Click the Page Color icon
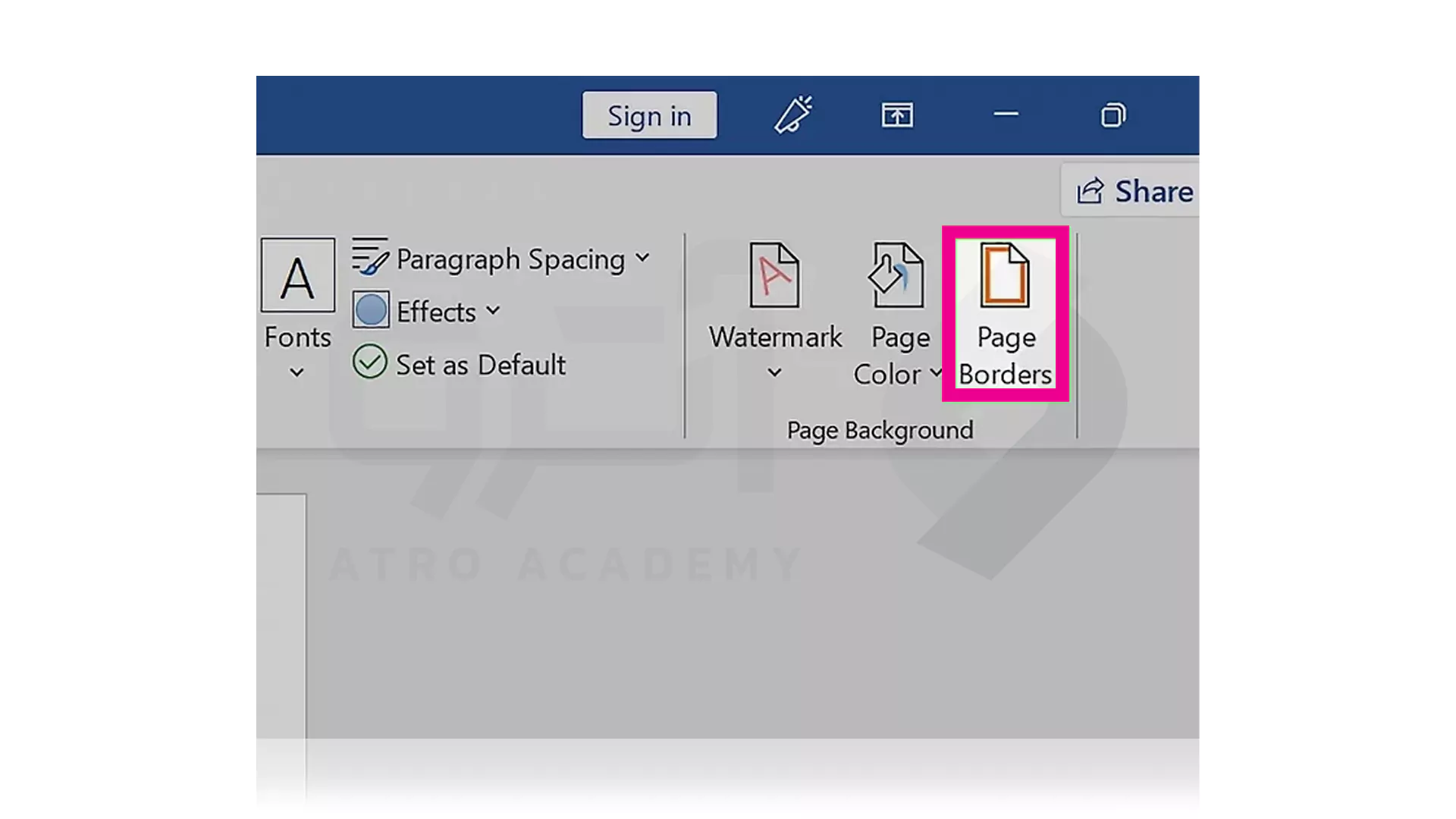 click(x=893, y=310)
